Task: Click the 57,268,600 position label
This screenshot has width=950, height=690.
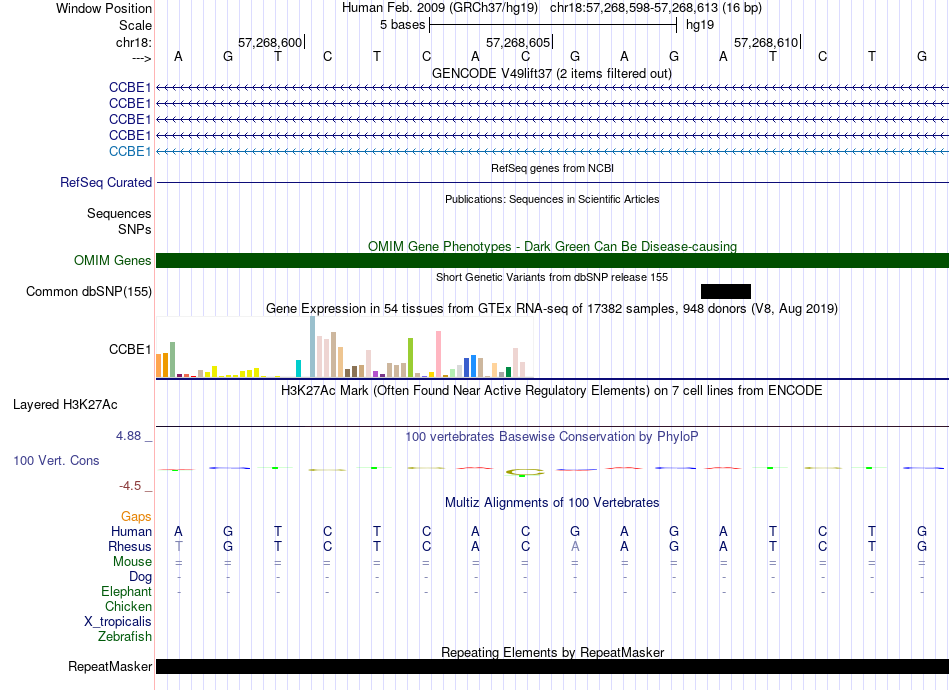Action: click(270, 42)
